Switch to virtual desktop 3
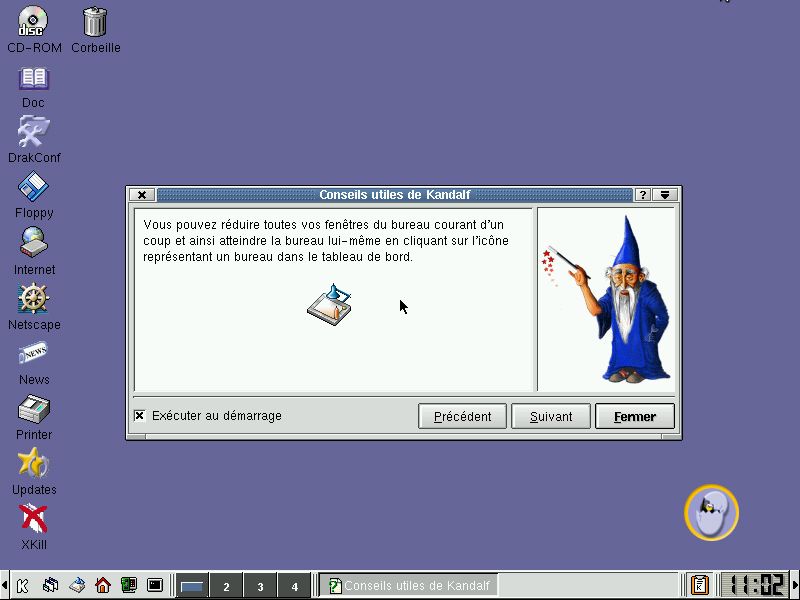This screenshot has height=600, width=800. pyautogui.click(x=262, y=585)
